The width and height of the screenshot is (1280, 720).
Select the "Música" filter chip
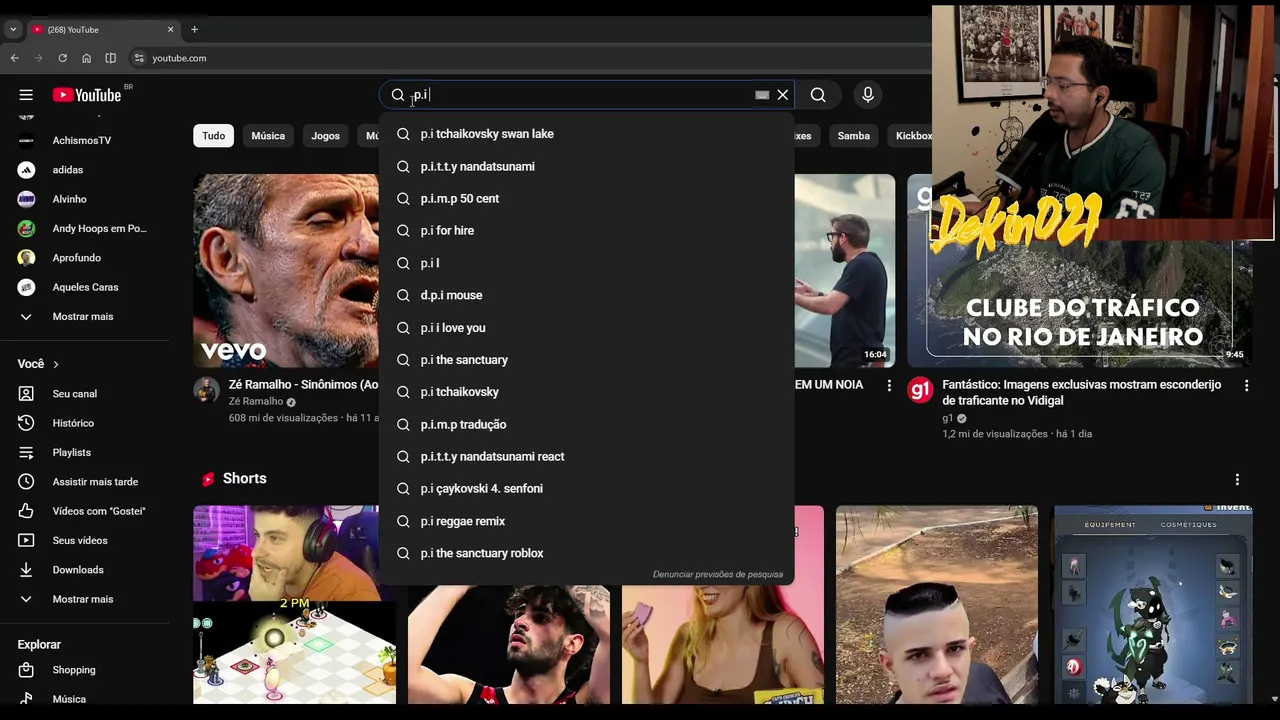coord(268,136)
